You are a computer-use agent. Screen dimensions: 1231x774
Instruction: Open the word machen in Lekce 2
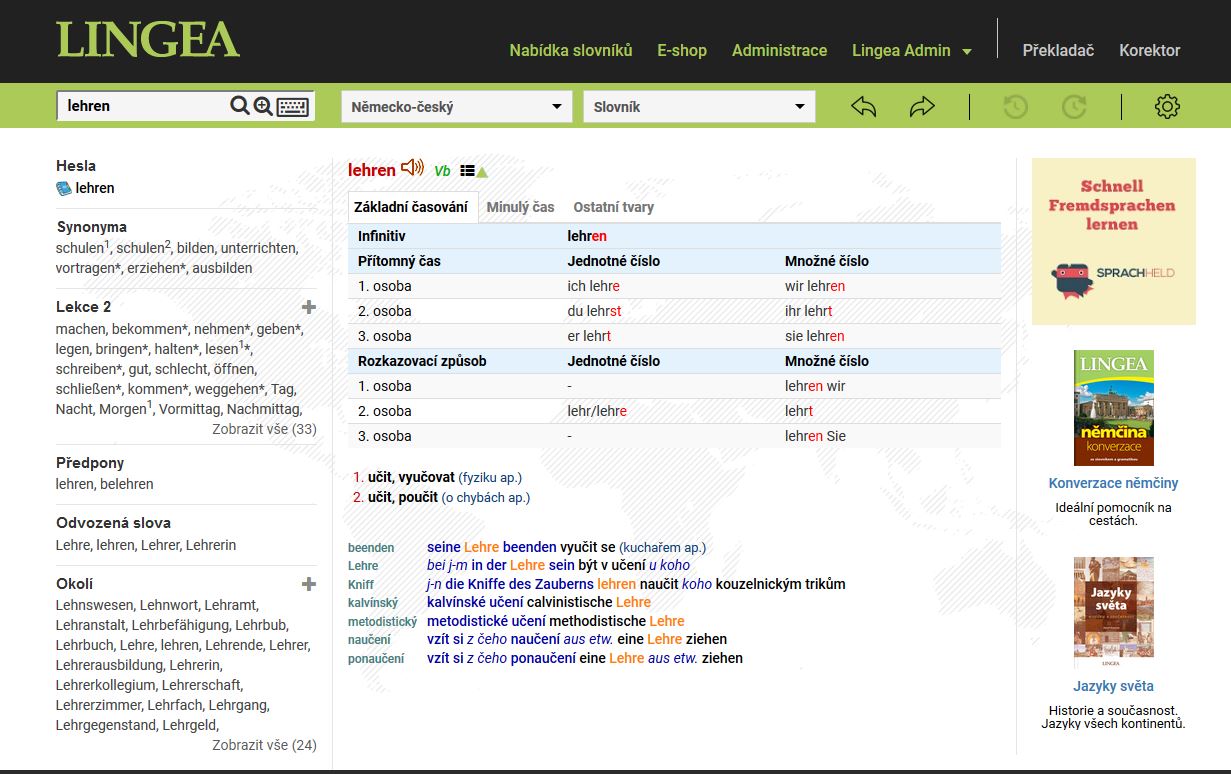80,329
